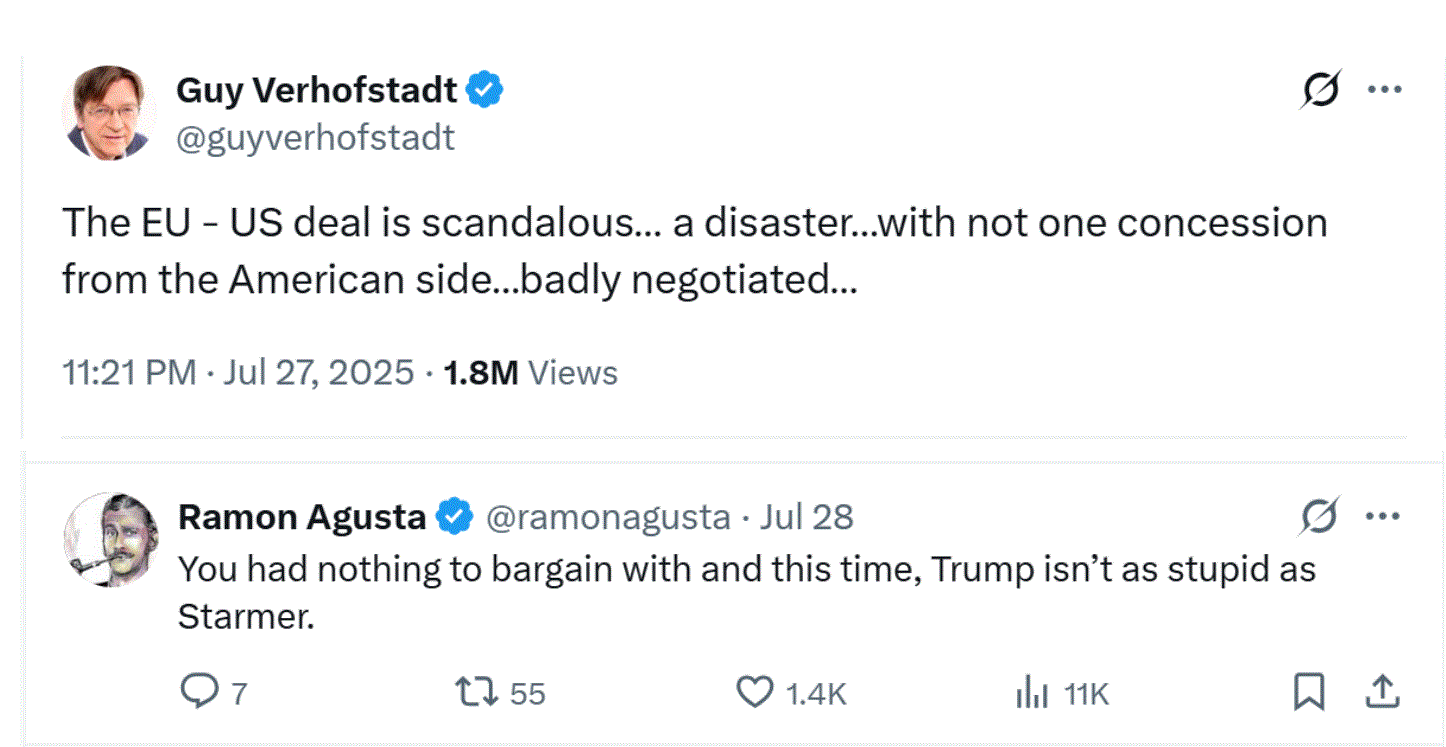Open Guy Verhofstadt's profile picture
This screenshot has height=747, width=1446.
tap(109, 113)
